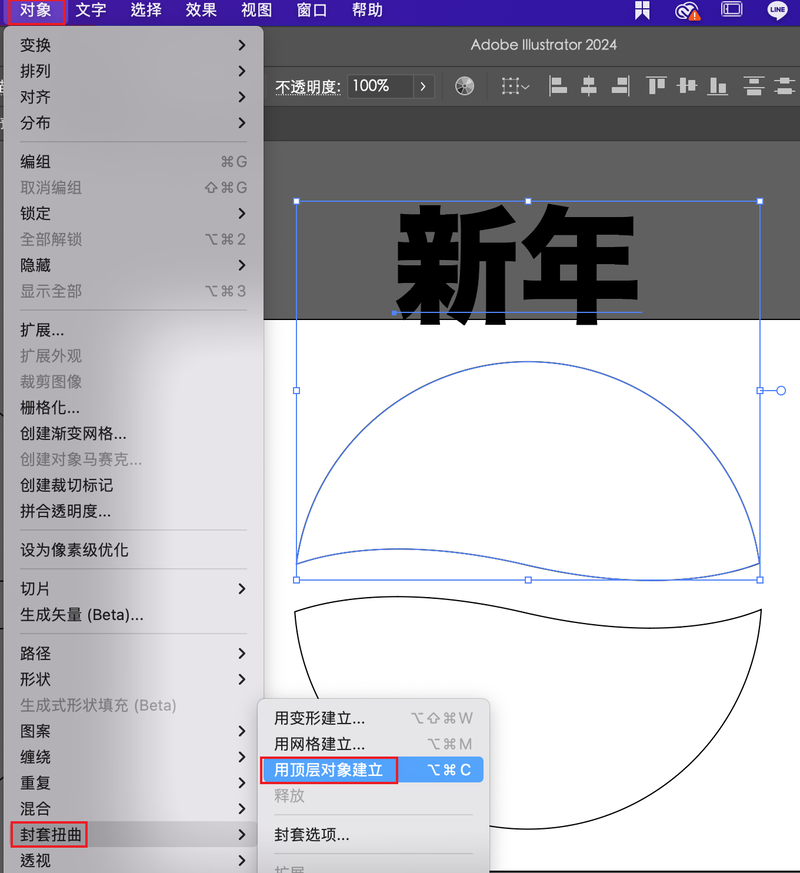
Task: Click 封套选项 menu item
Action: tap(312, 834)
